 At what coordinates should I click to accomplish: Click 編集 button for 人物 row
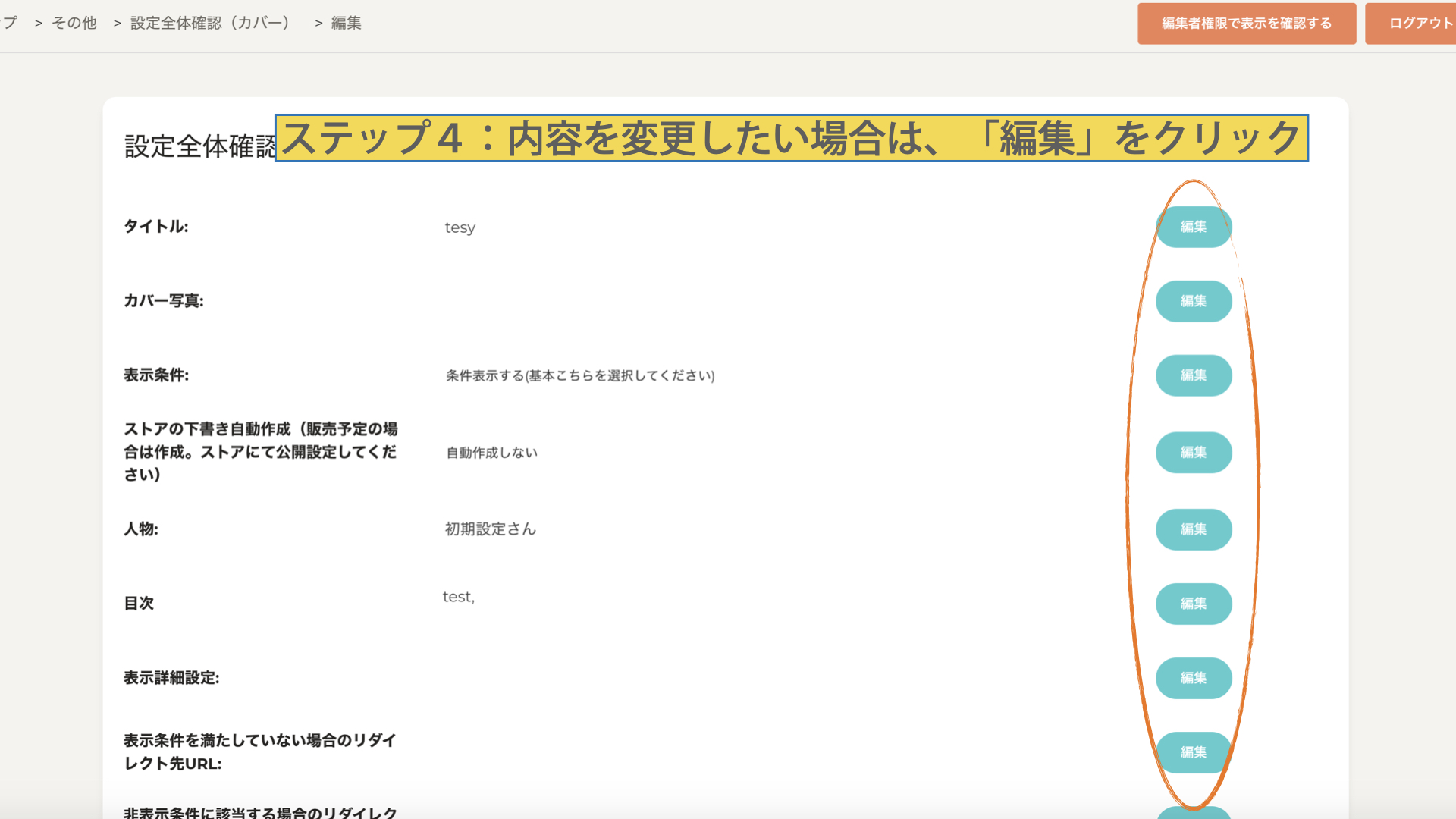click(x=1193, y=529)
